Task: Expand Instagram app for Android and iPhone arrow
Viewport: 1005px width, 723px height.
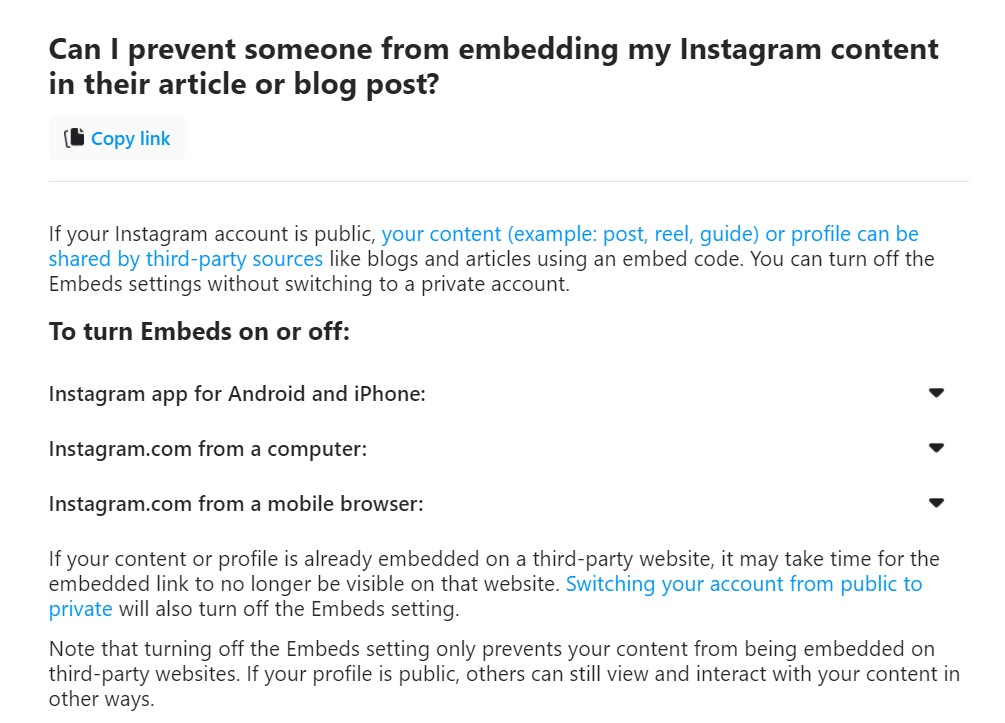Action: pos(936,393)
